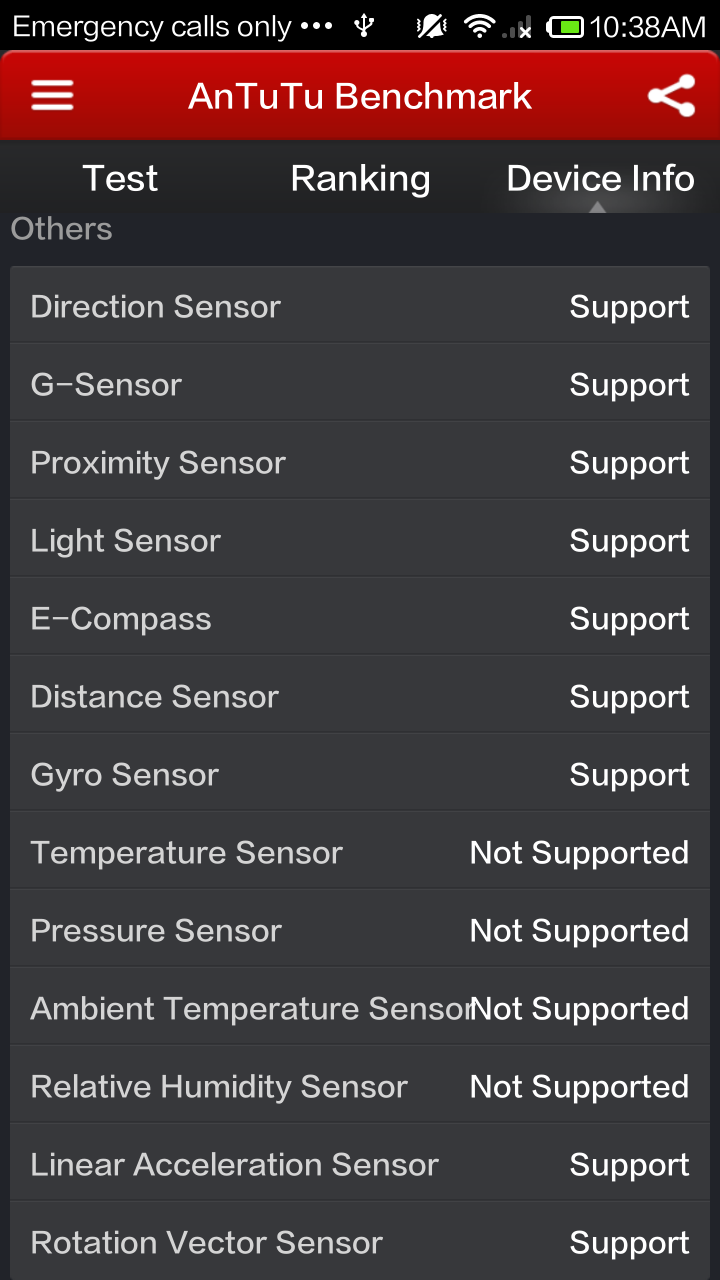Tap the USB connection status icon
The width and height of the screenshot is (720, 1280).
click(x=365, y=26)
